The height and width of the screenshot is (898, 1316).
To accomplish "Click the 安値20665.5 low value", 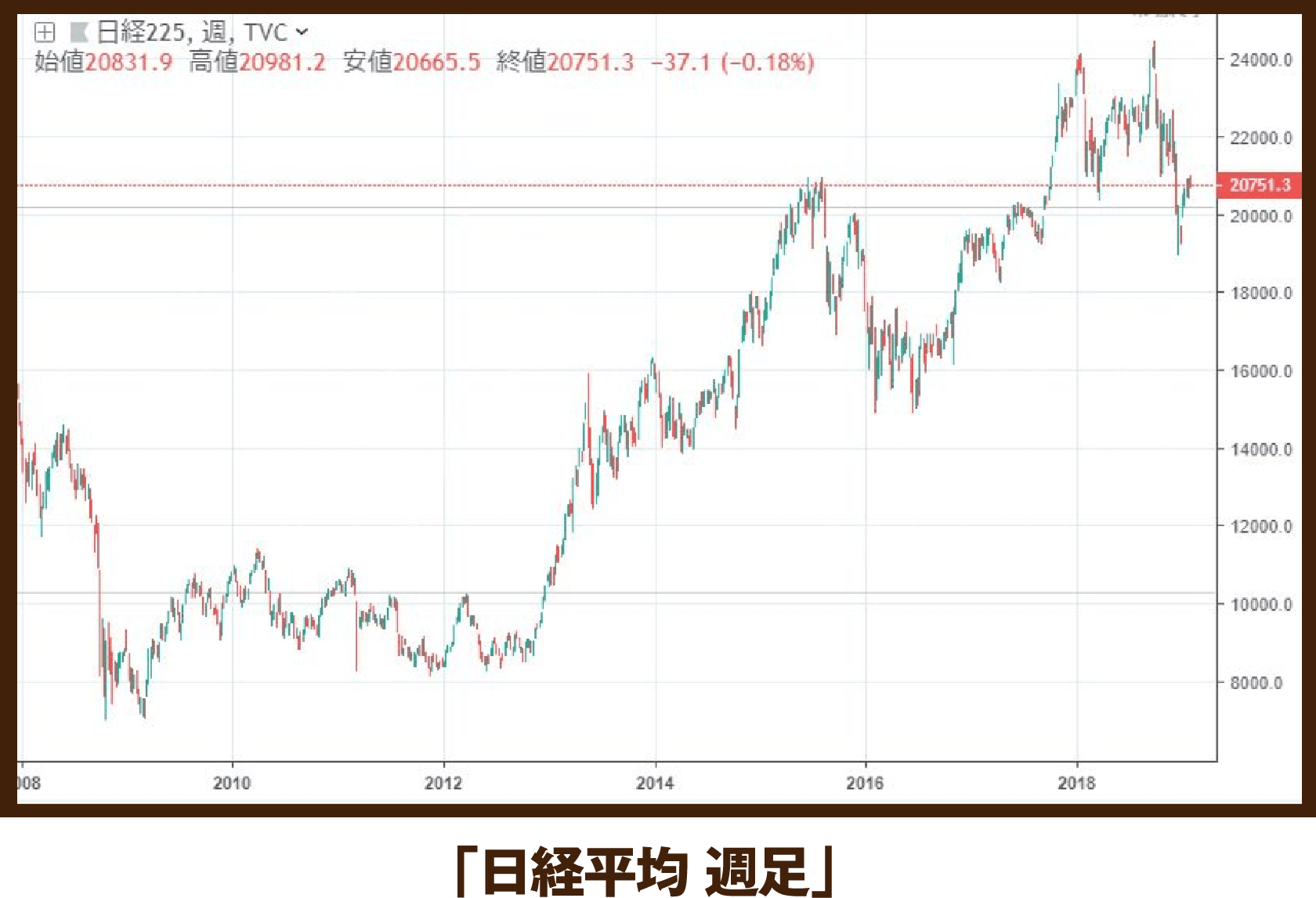I will (412, 62).
